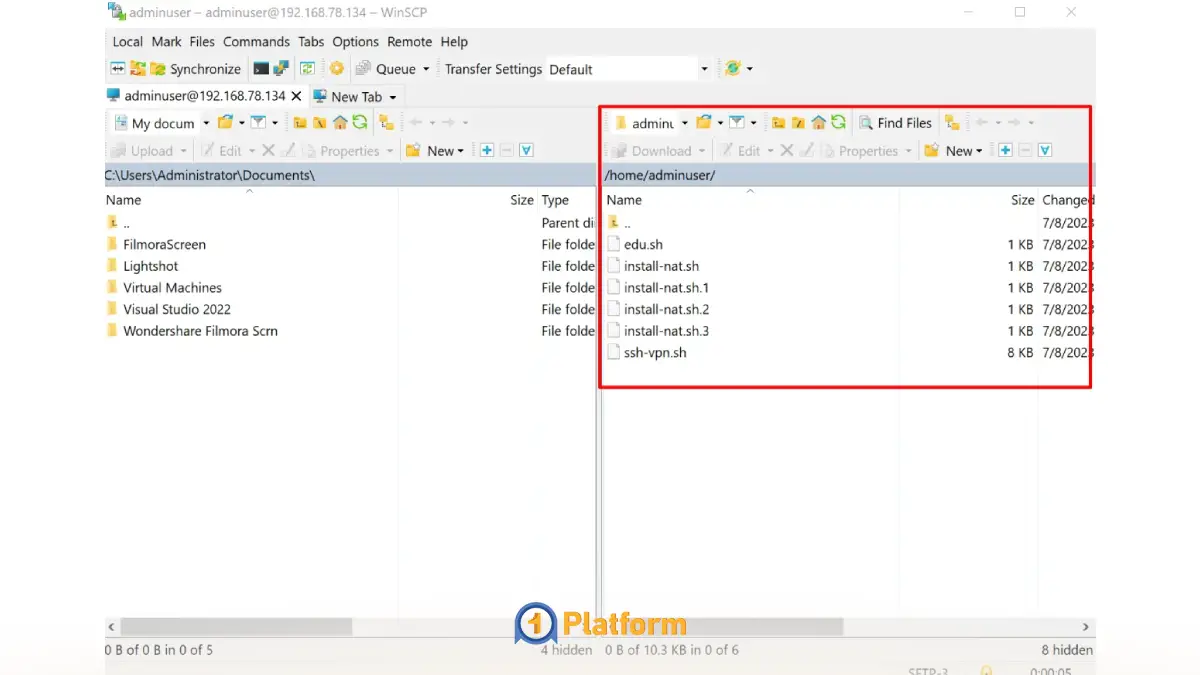Sort remote files by Size column header

1021,200
